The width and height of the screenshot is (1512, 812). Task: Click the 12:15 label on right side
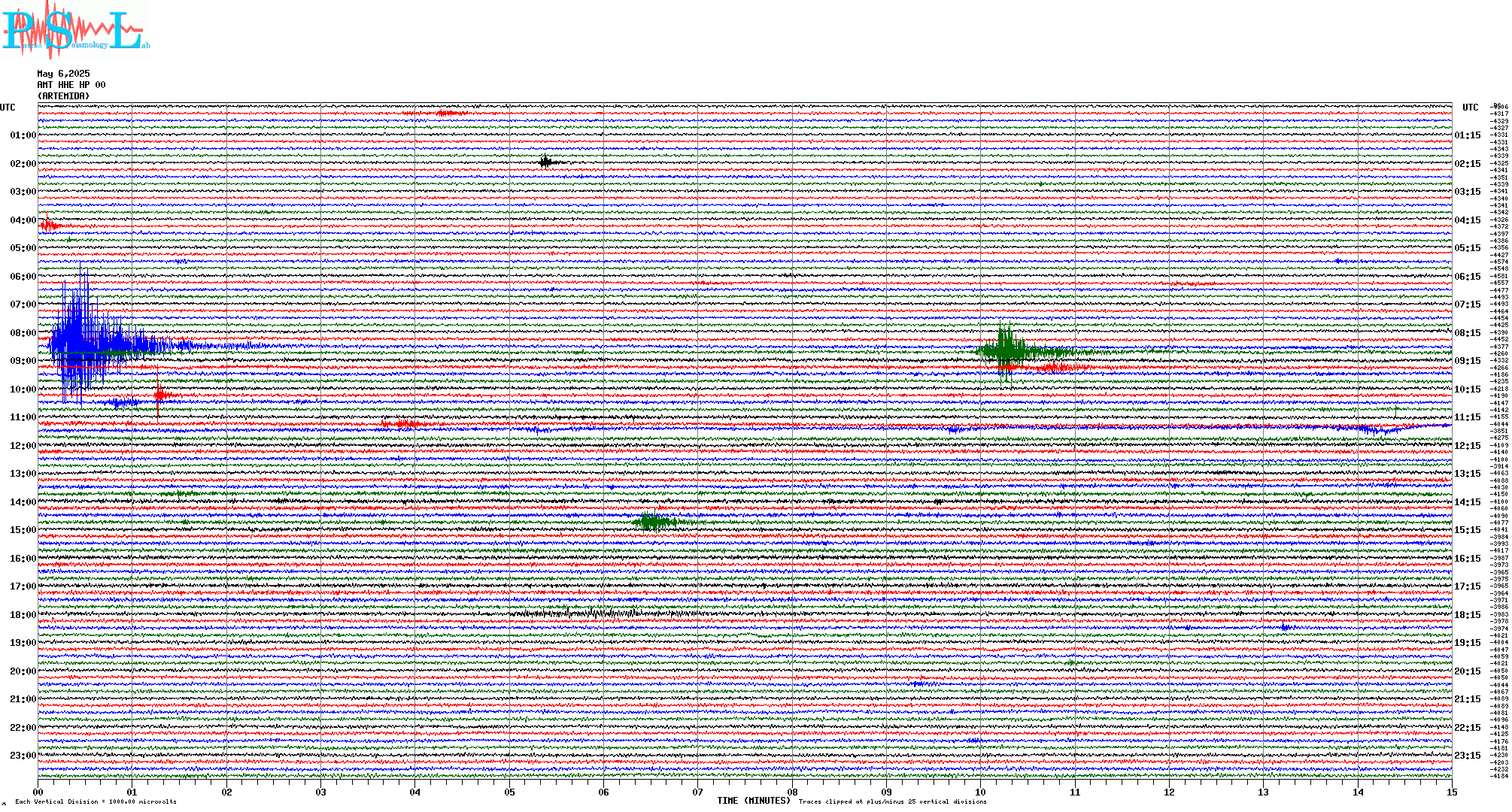click(1468, 446)
